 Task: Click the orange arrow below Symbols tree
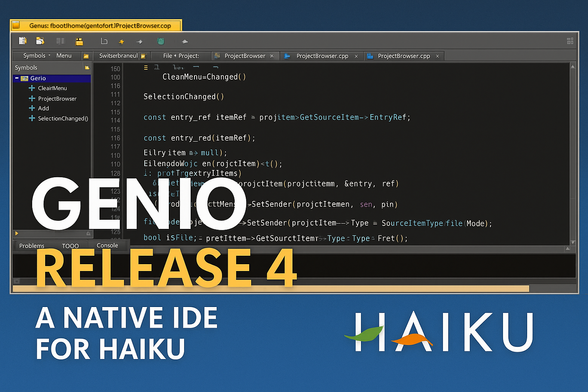[x=16, y=233]
